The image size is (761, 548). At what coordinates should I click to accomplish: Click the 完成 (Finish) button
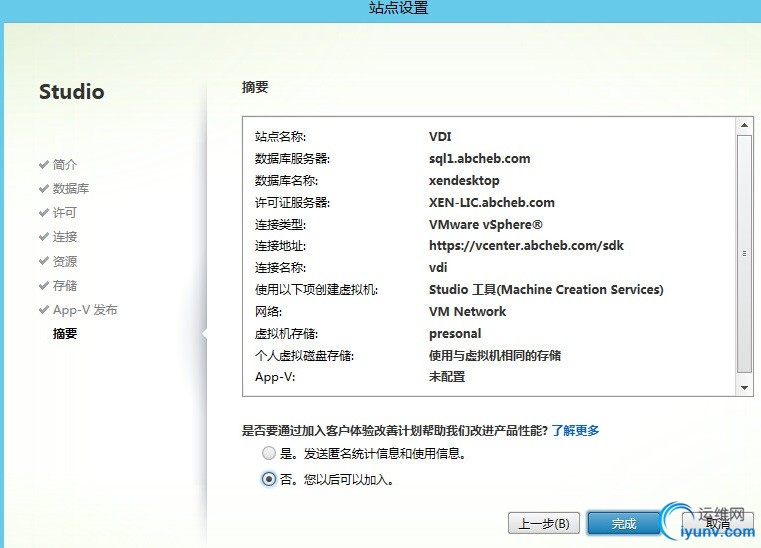click(x=623, y=524)
